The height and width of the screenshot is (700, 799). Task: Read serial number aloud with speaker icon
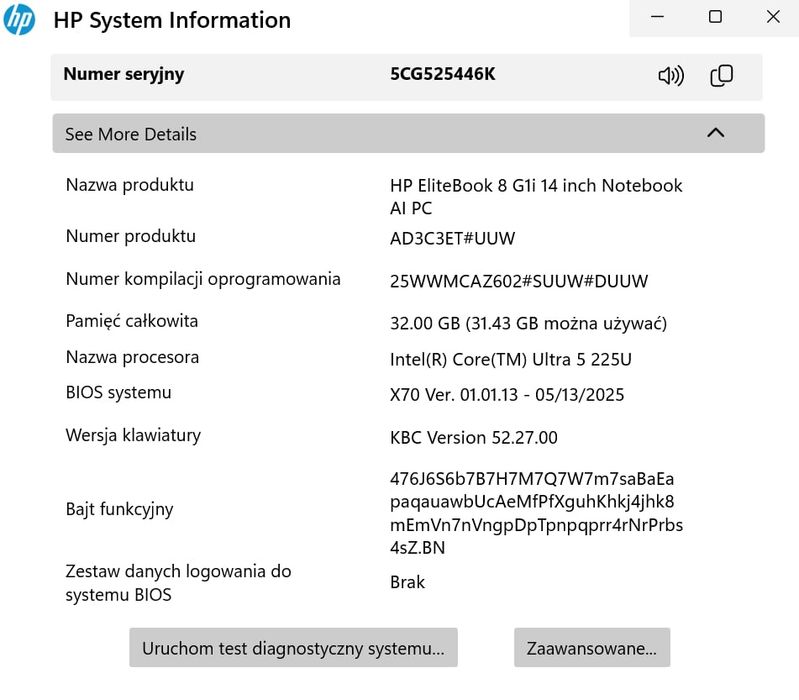(671, 76)
